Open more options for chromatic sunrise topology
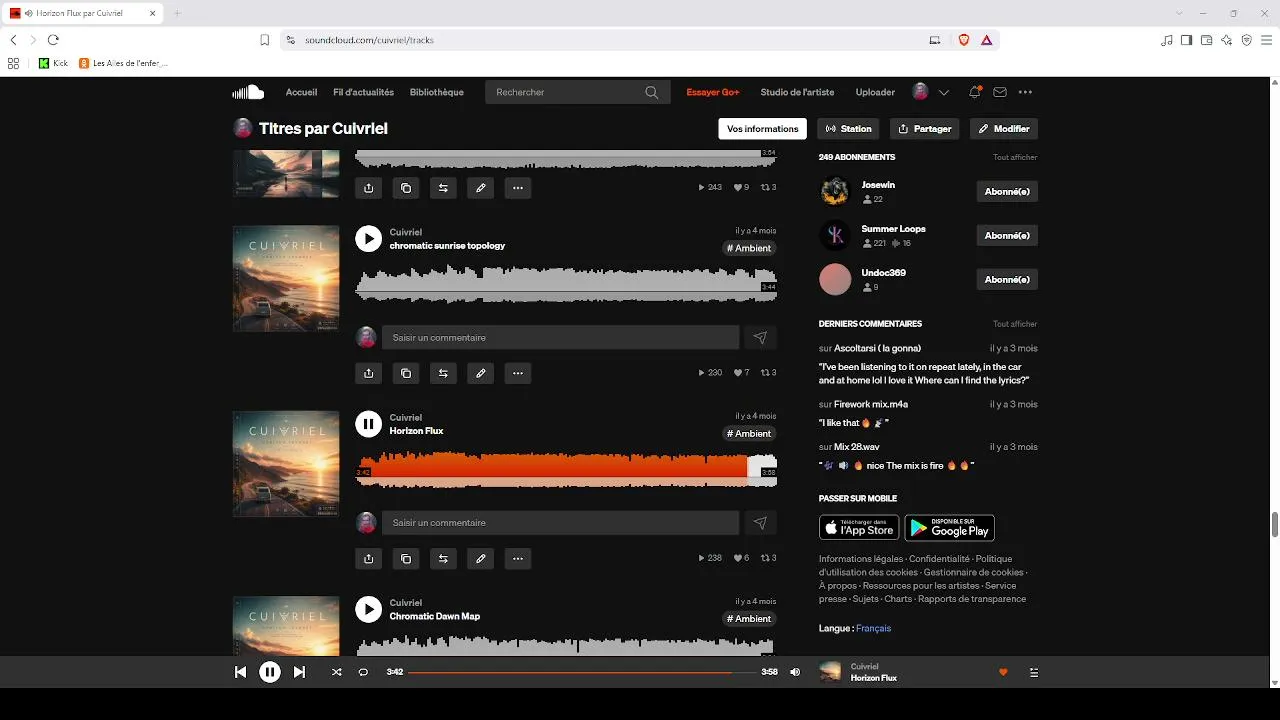Viewport: 1280px width, 720px height. point(518,373)
